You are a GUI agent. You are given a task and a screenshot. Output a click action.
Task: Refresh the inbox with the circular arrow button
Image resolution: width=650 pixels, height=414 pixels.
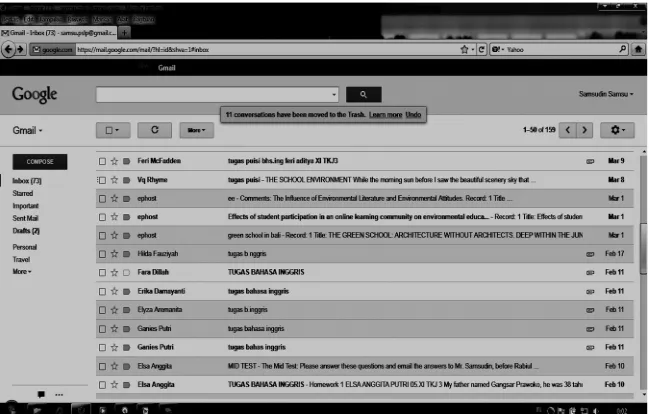[x=155, y=130]
